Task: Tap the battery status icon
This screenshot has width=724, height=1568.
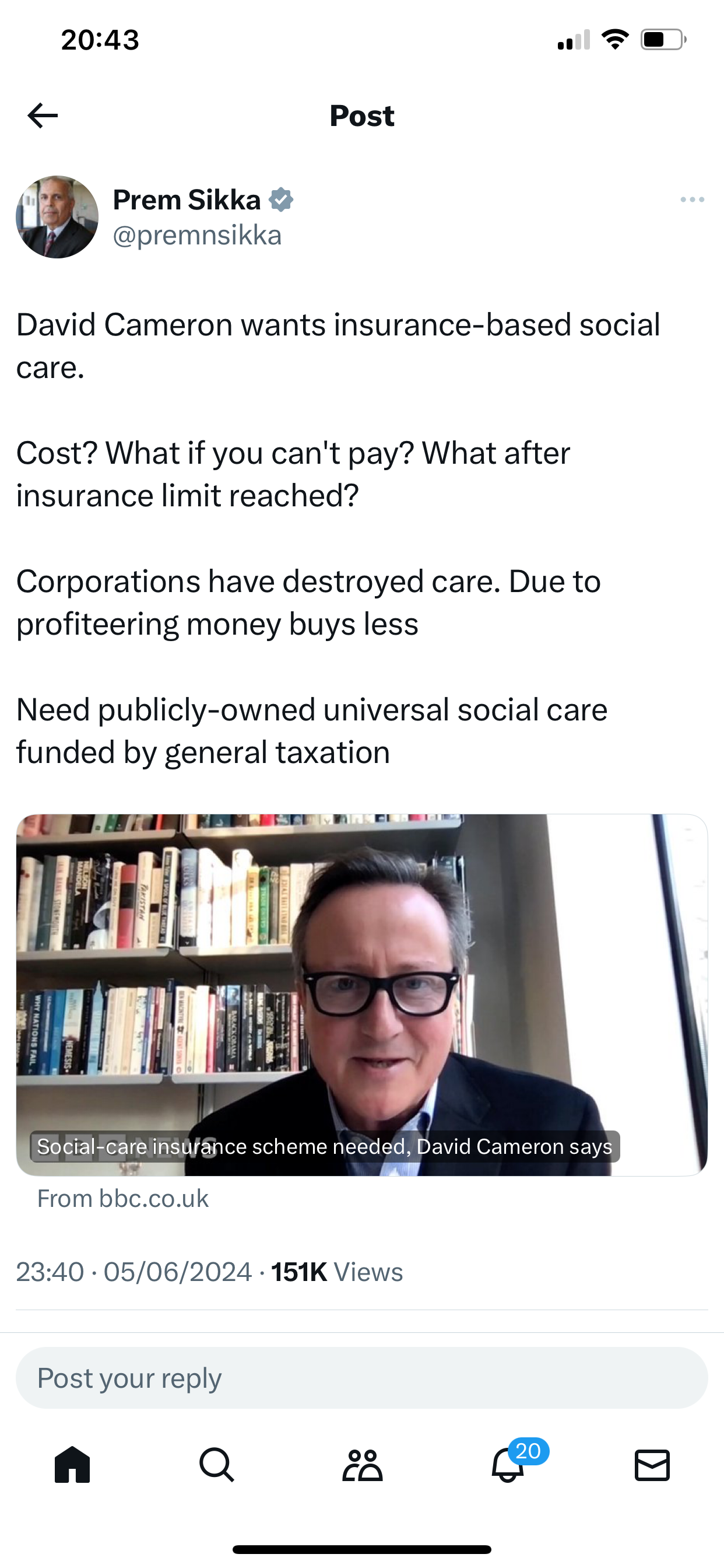Action: [664, 40]
